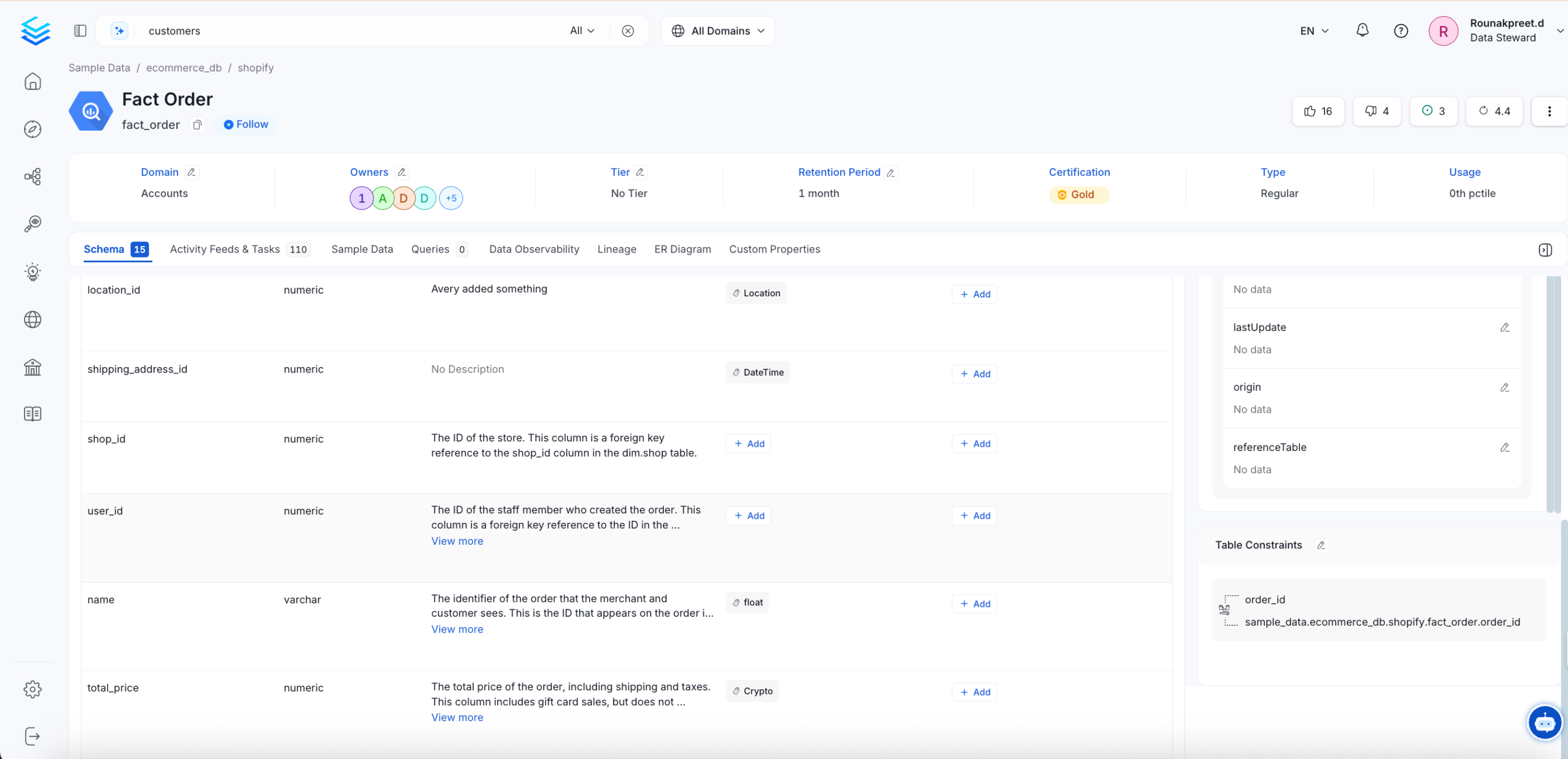Select the Lineage graph icon in sidebar
1568x759 pixels.
pos(33,176)
